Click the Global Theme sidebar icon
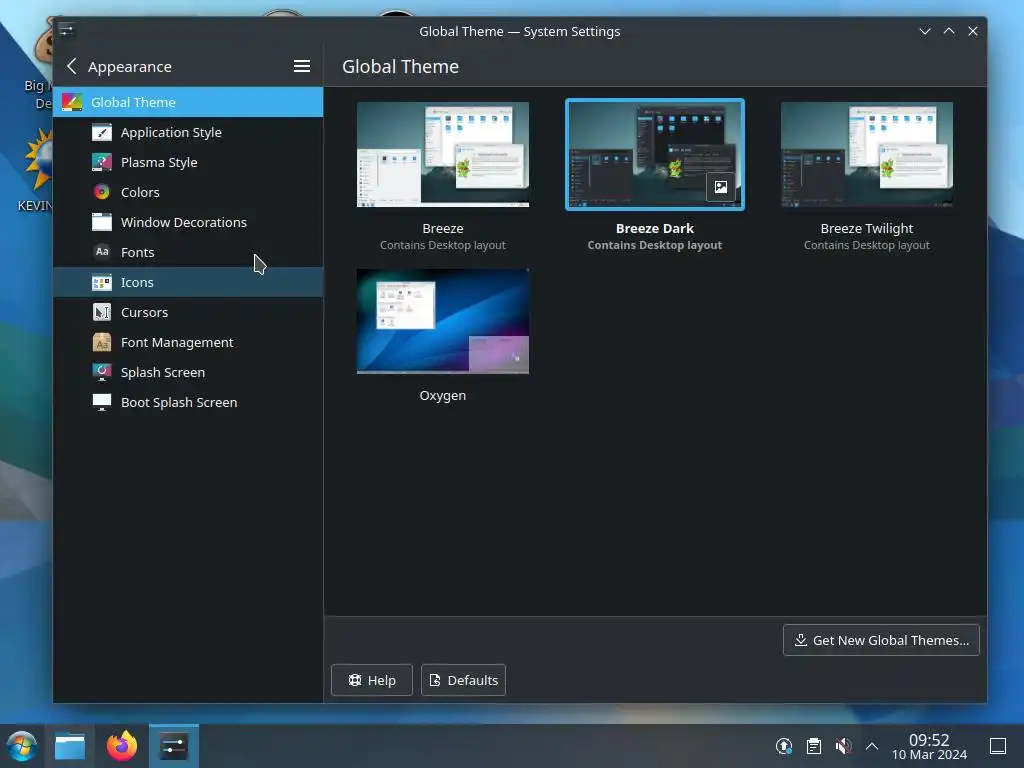1024x768 pixels. (72, 102)
